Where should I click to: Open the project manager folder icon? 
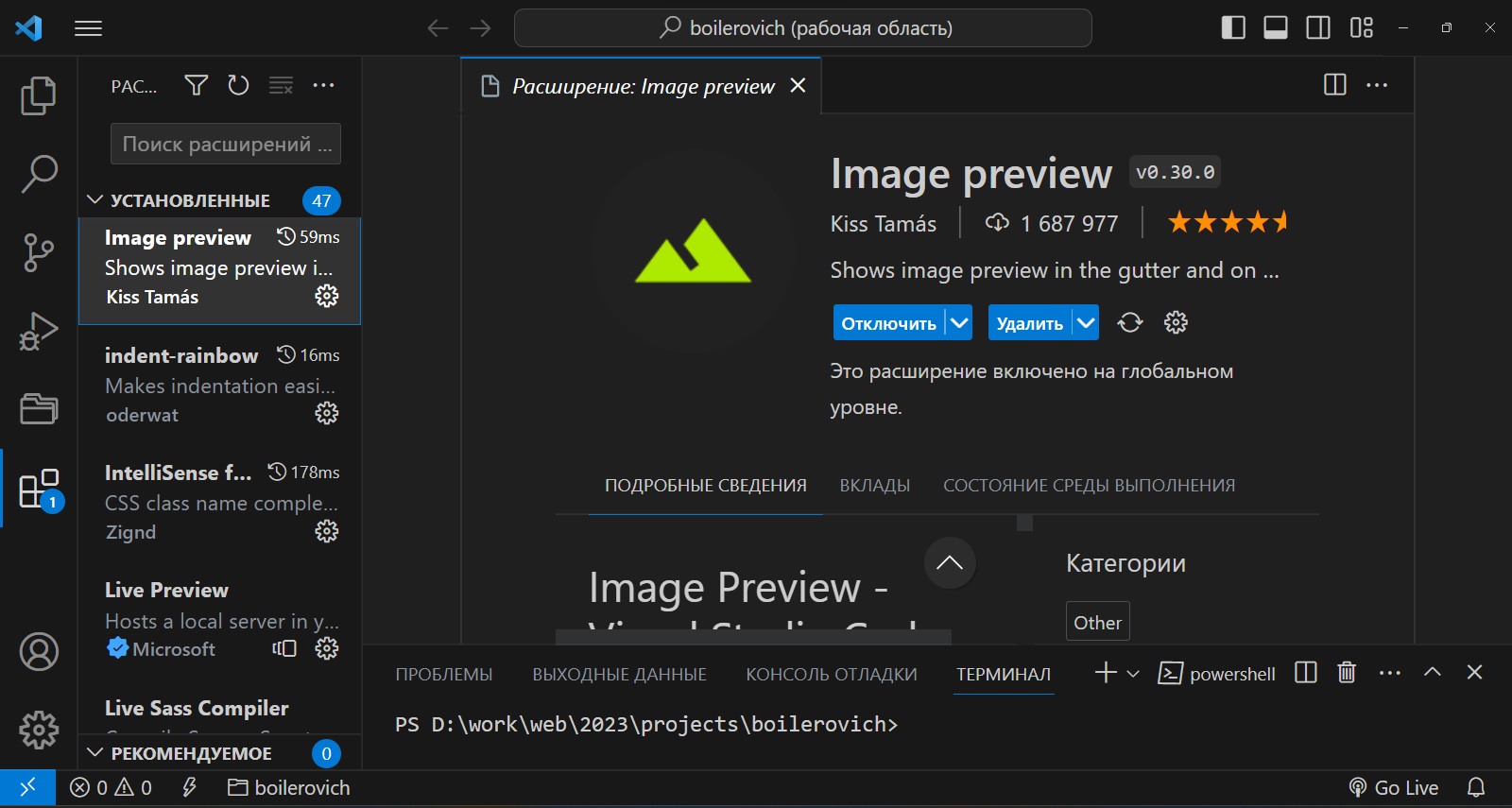[39, 409]
